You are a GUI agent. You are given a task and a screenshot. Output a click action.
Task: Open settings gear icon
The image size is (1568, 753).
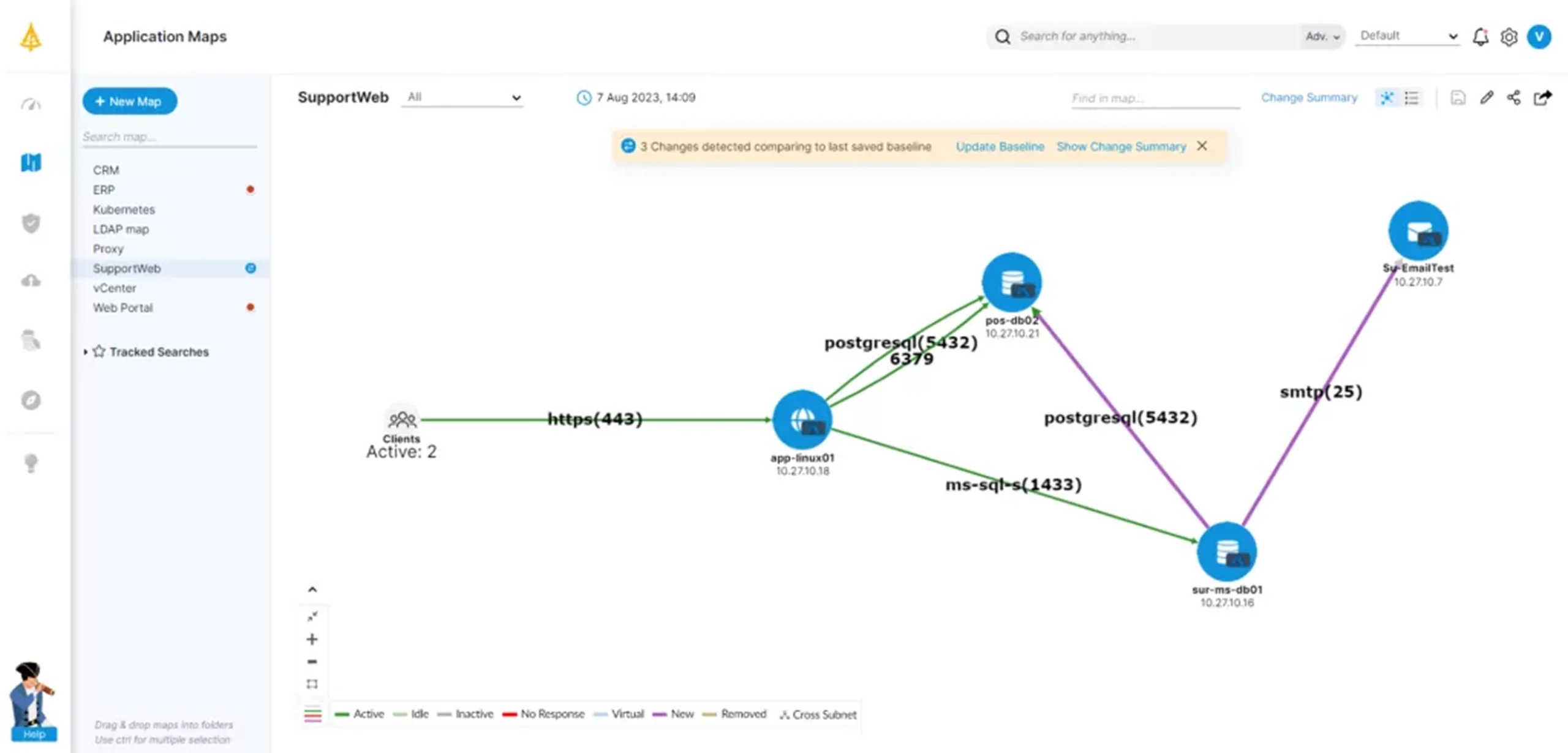[x=1509, y=37]
